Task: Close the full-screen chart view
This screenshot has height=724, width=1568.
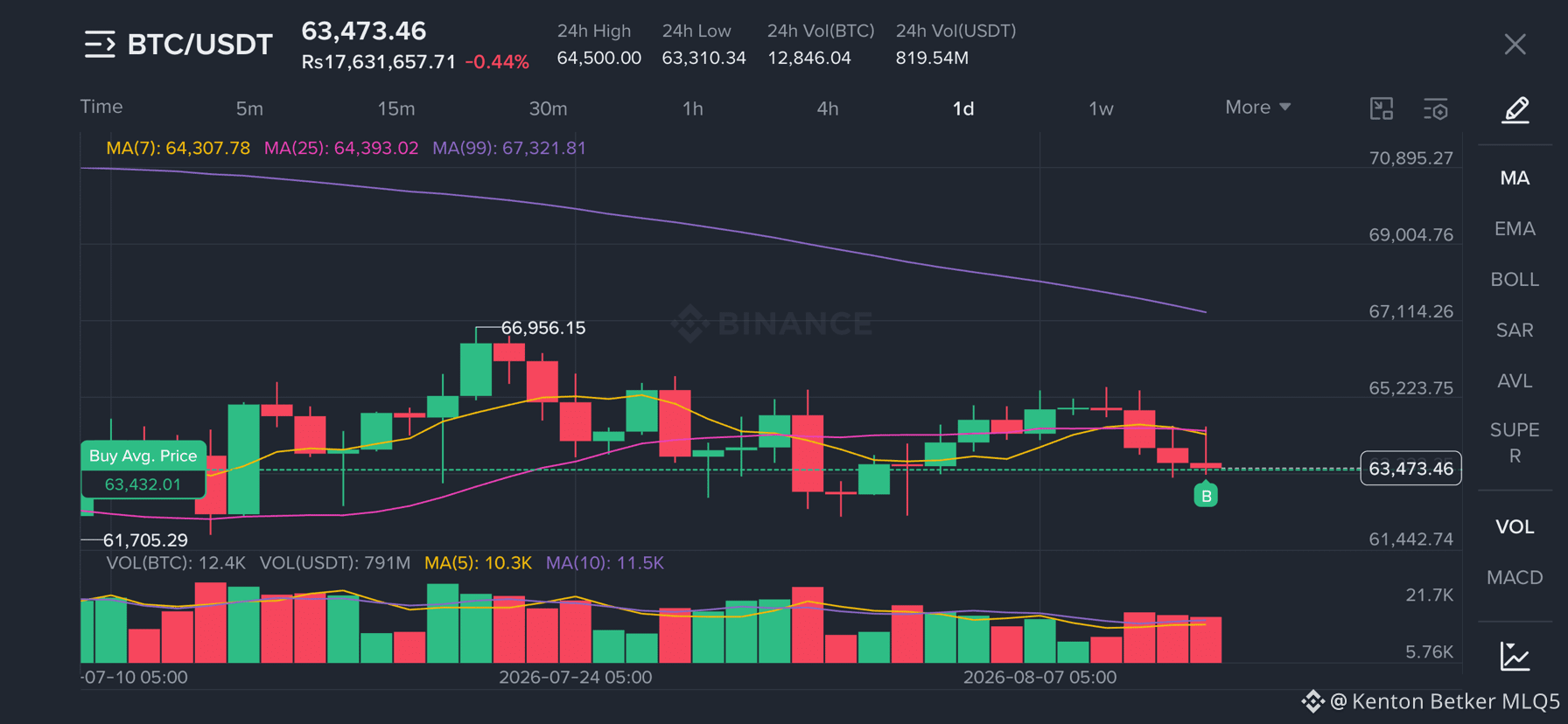Action: tap(1515, 45)
